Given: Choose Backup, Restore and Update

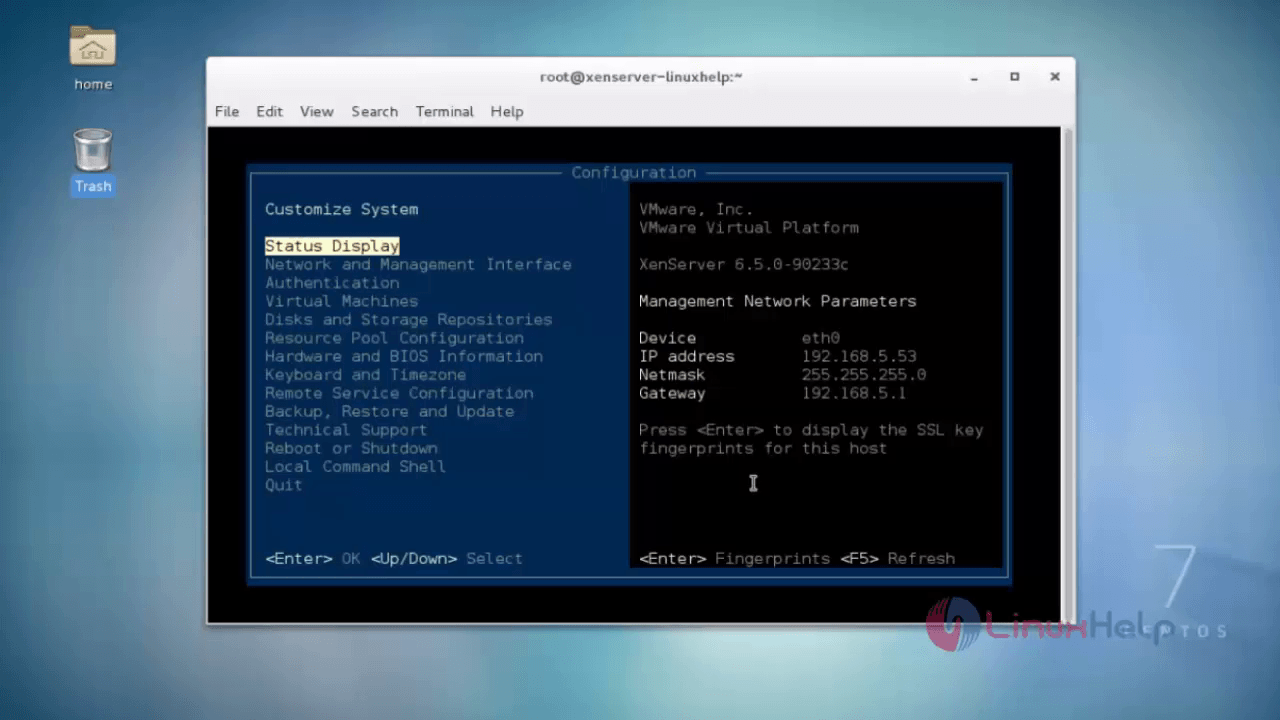Looking at the screenshot, I should point(389,411).
